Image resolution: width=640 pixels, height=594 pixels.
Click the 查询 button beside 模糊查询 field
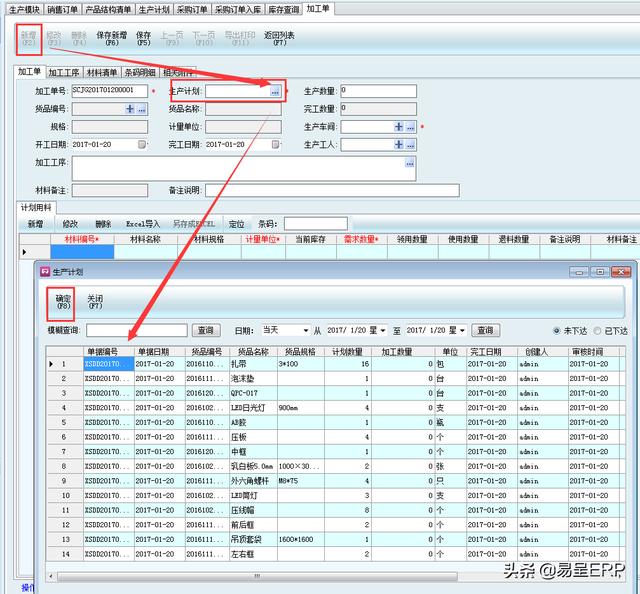pyautogui.click(x=205, y=330)
